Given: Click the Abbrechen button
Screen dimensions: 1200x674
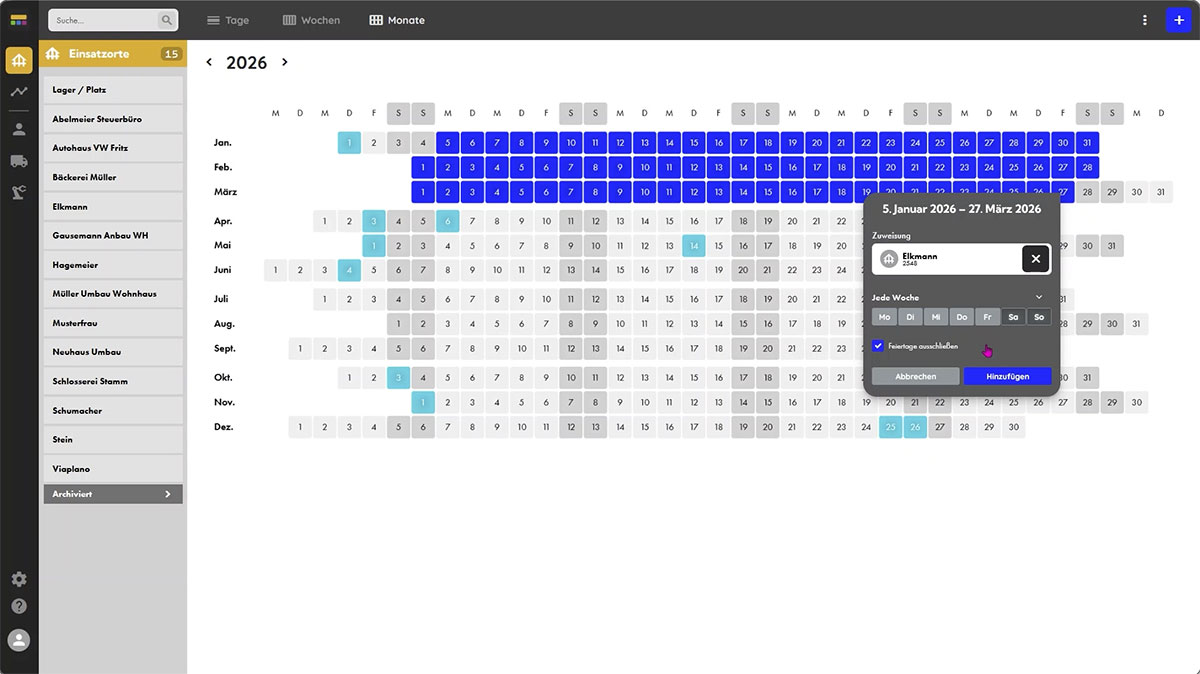Looking at the screenshot, I should tap(915, 376).
